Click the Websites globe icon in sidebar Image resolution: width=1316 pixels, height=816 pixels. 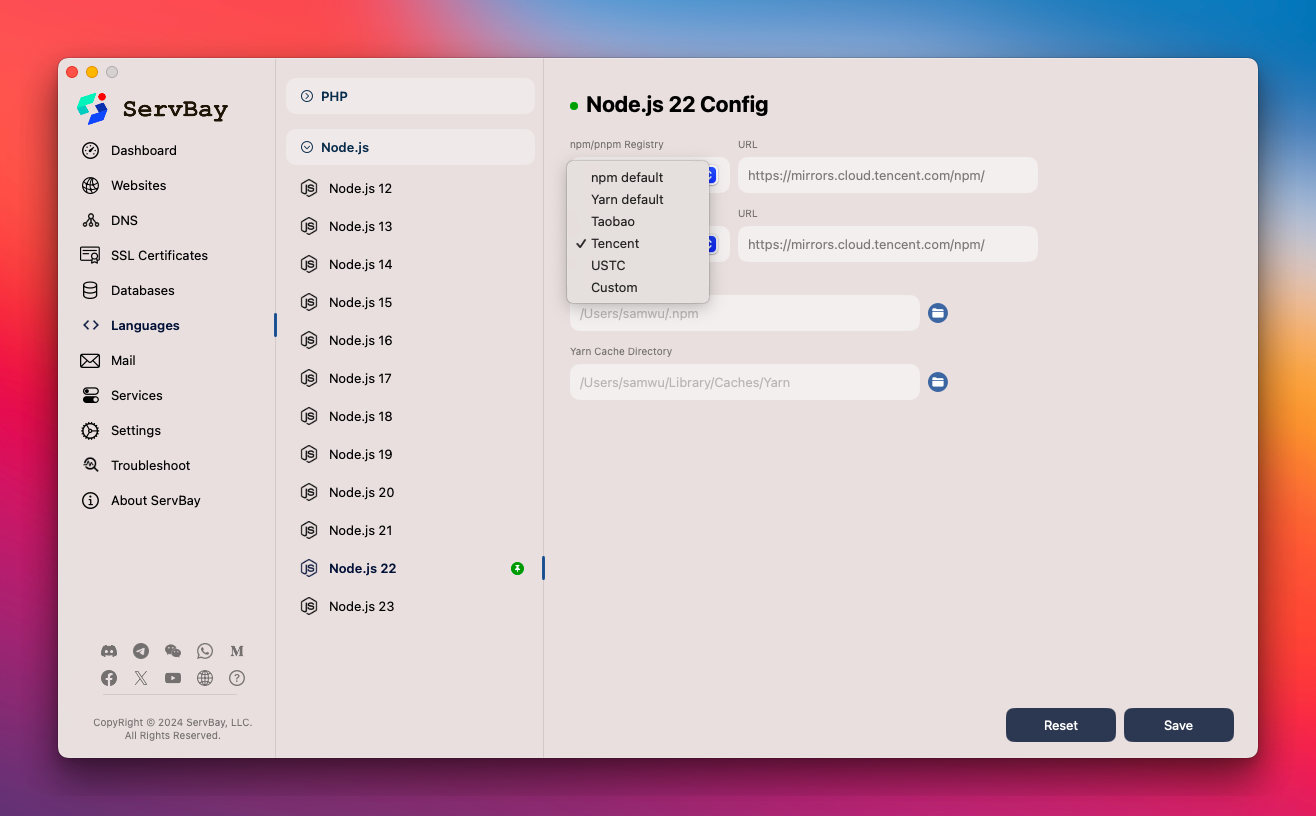(x=90, y=185)
